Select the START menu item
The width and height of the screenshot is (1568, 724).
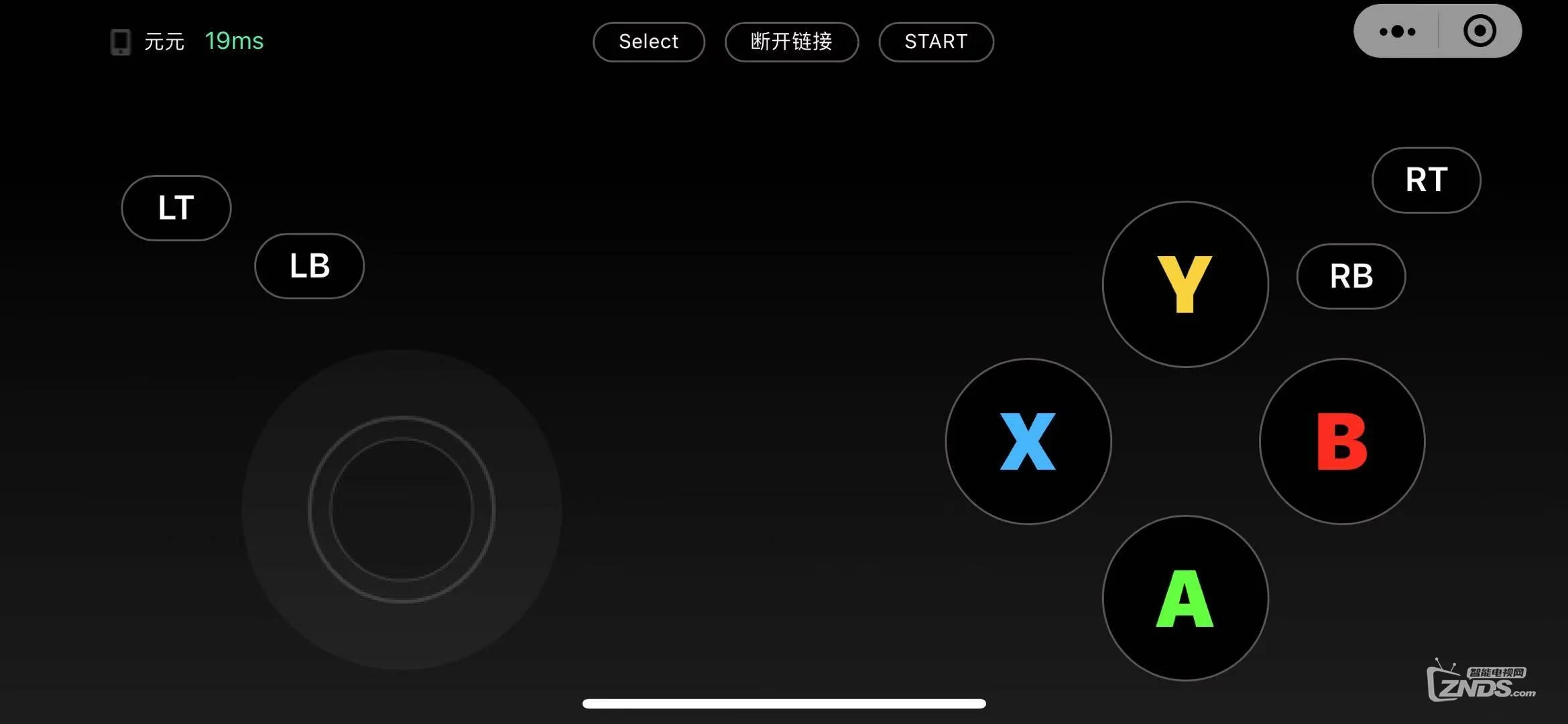point(936,40)
